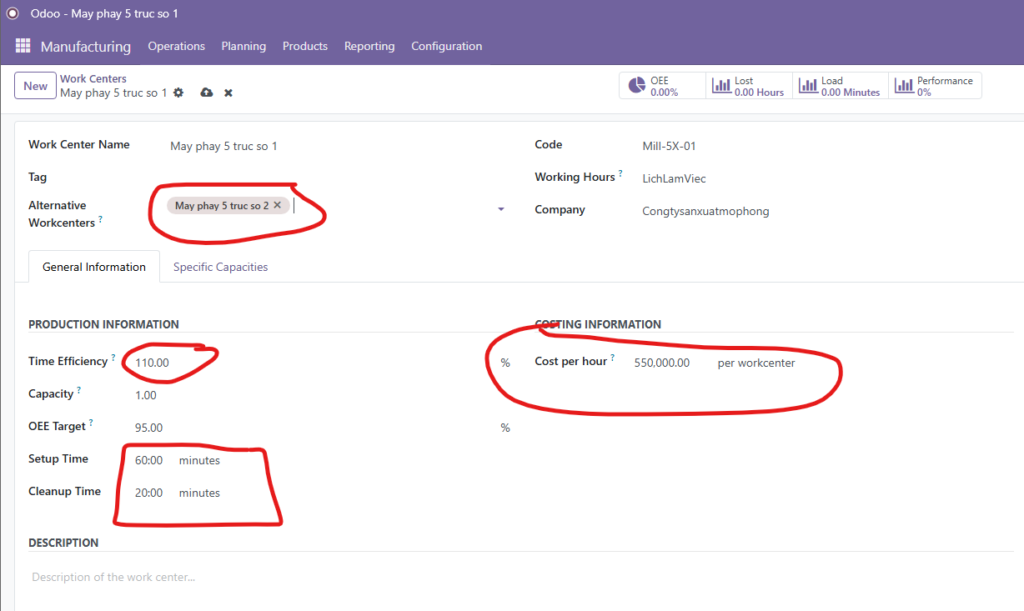1024x611 pixels.
Task: Discard changes with the X icon
Action: [228, 93]
